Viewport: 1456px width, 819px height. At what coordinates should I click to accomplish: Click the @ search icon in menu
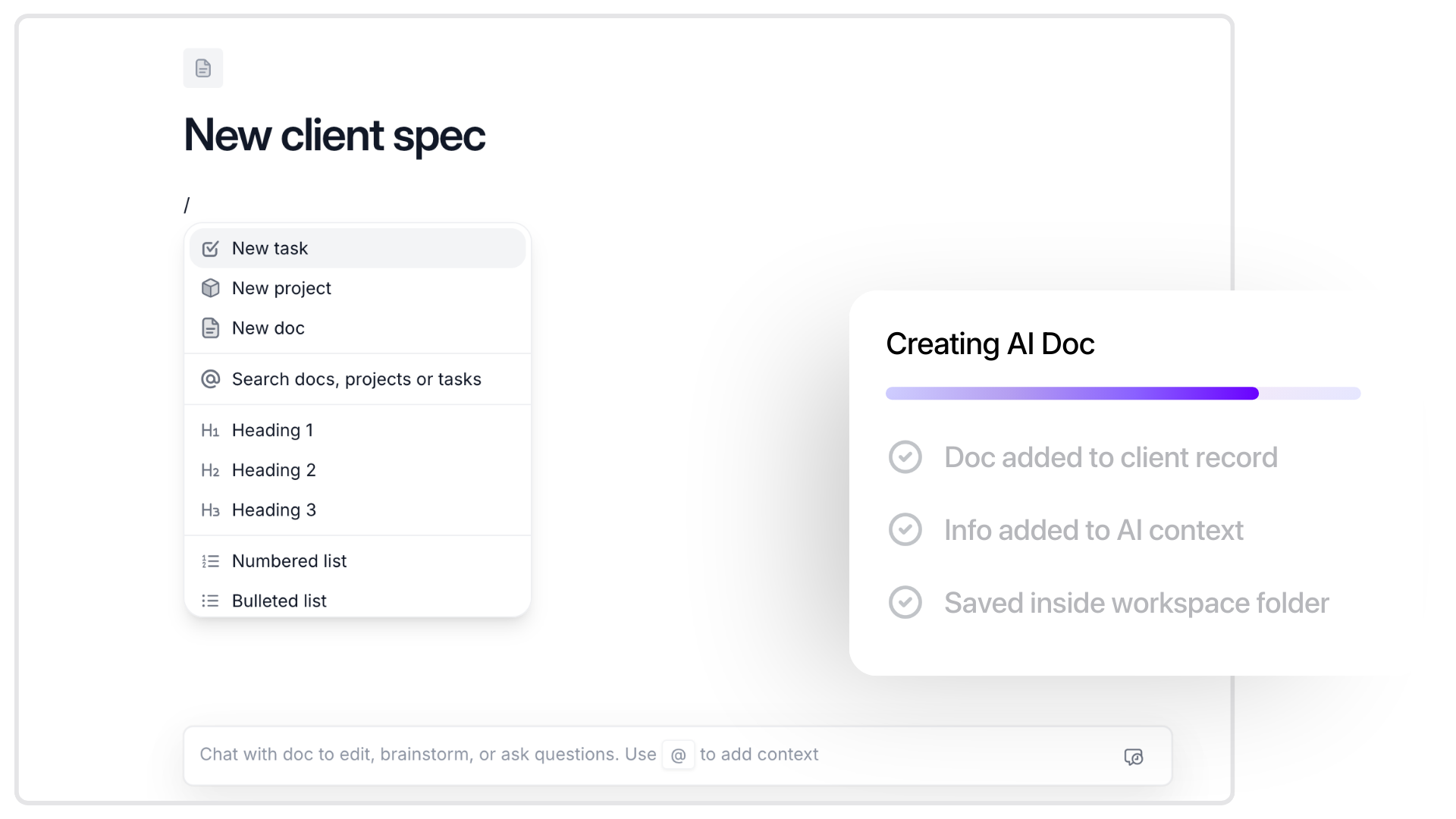click(x=210, y=379)
